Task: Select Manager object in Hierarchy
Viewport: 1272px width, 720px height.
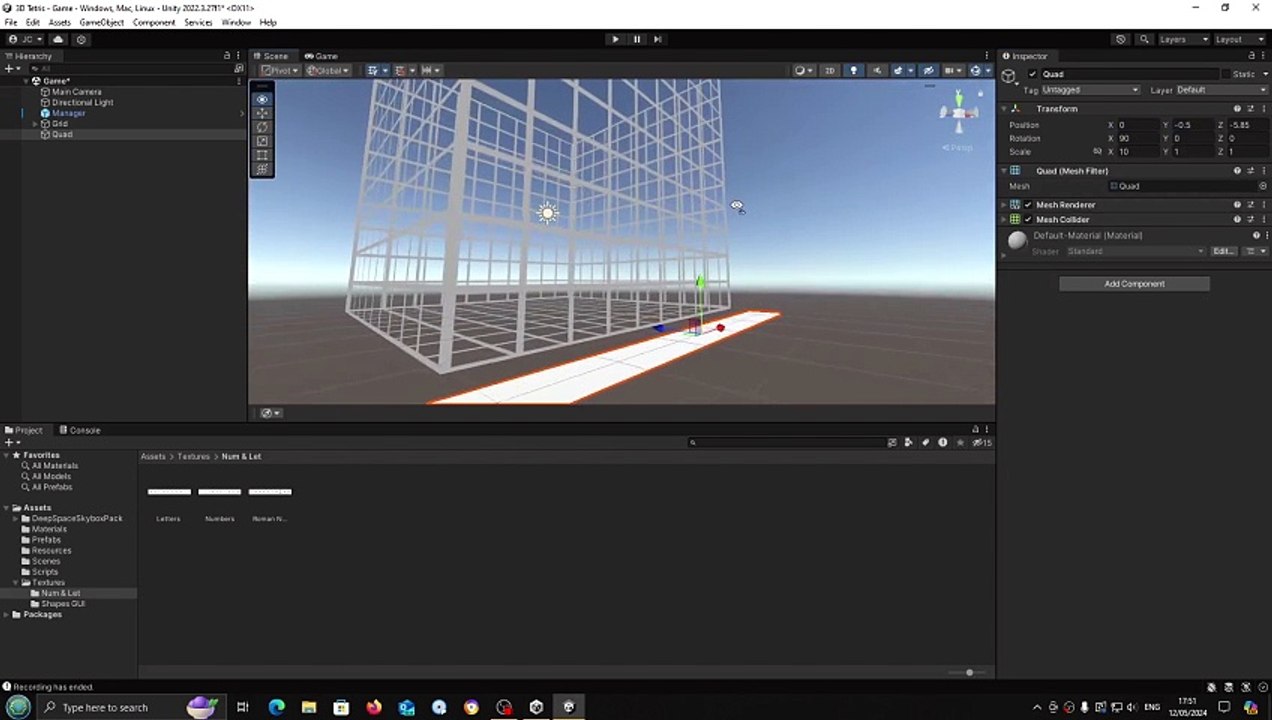Action: click(x=68, y=113)
